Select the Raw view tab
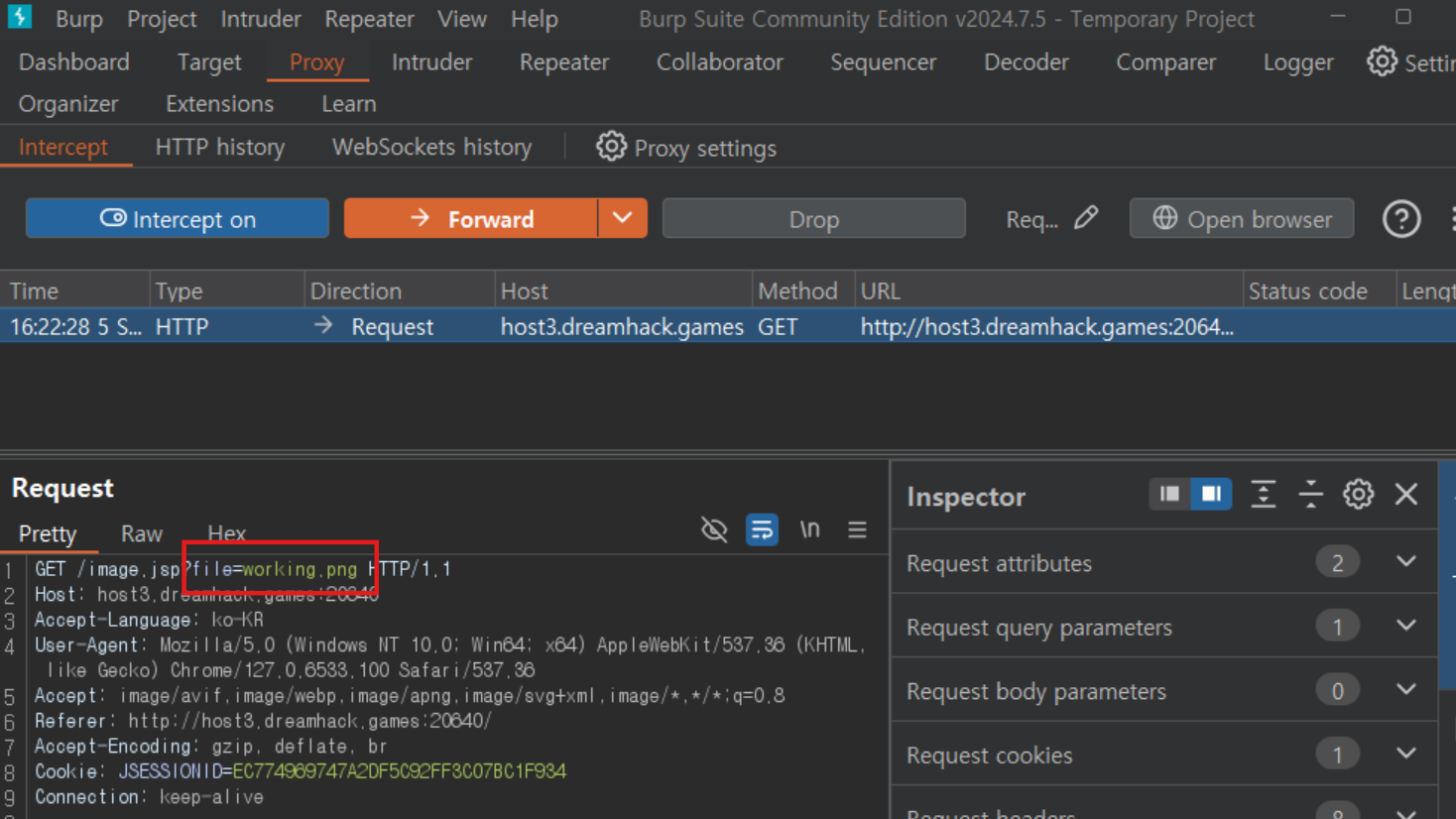This screenshot has width=1456, height=819. (142, 533)
